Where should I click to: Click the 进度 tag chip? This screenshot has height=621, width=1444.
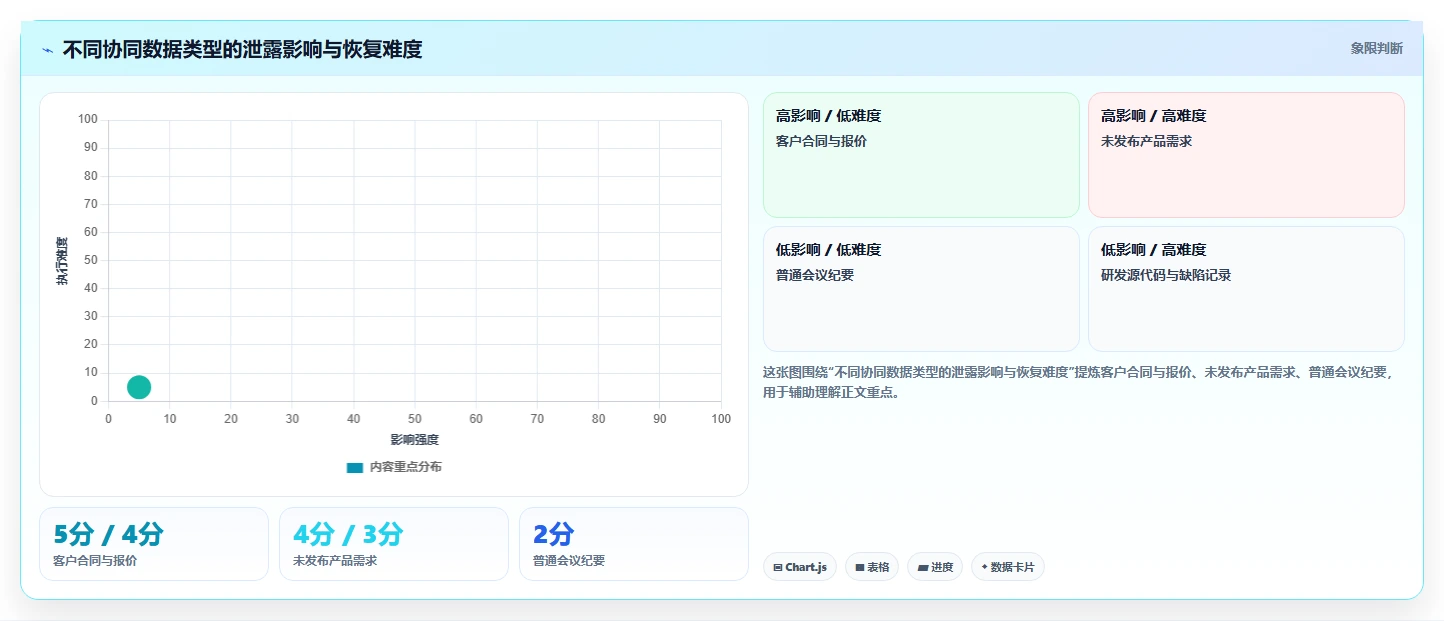tap(935, 567)
